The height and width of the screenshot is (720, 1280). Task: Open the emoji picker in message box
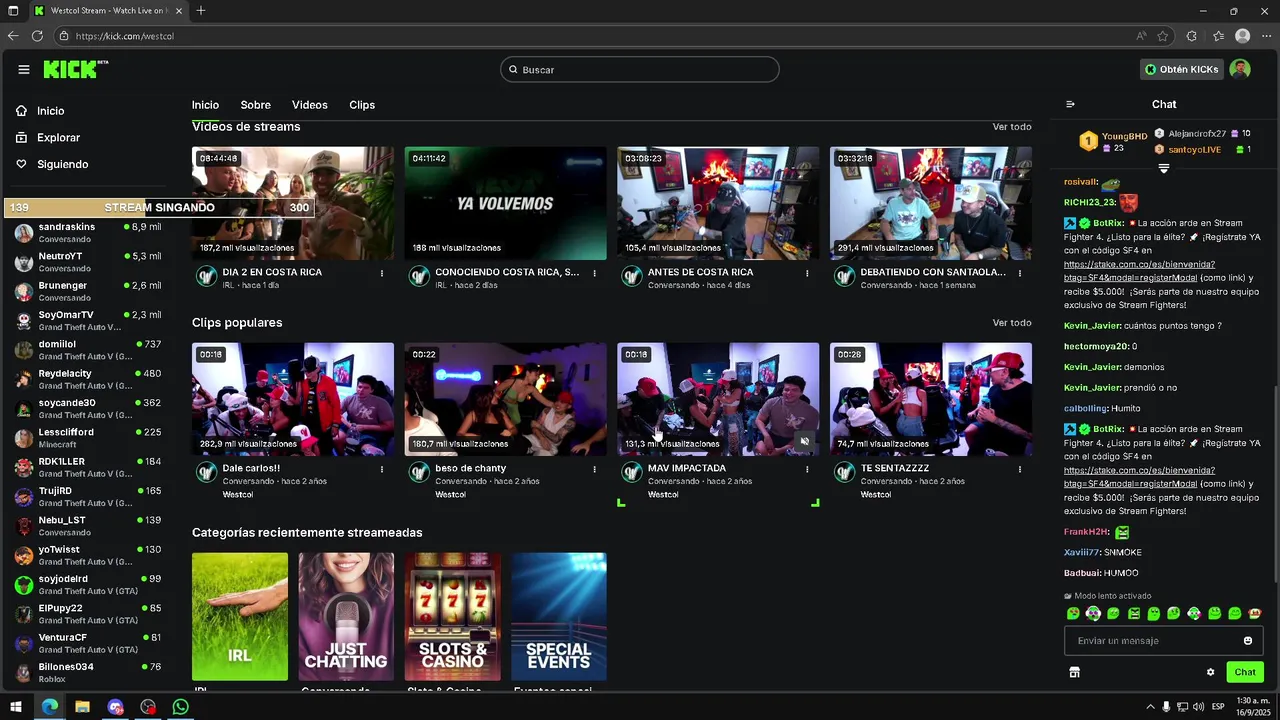pyautogui.click(x=1247, y=641)
